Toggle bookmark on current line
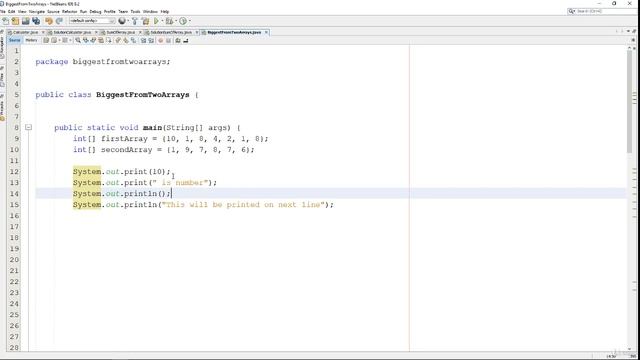This screenshot has height=360, width=640. pyautogui.click(x=133, y=40)
